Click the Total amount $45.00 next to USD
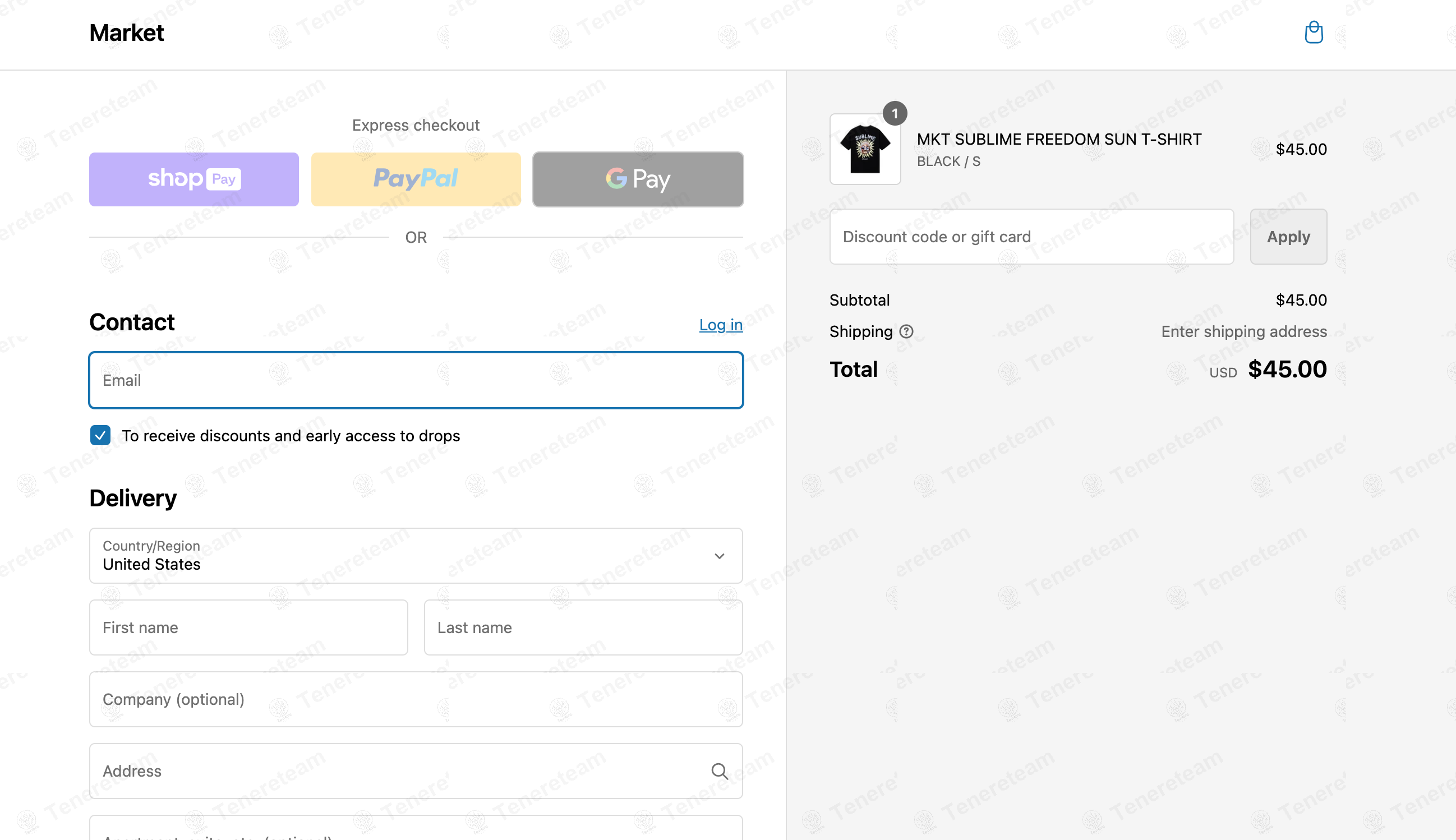The image size is (1456, 840). coord(1287,369)
